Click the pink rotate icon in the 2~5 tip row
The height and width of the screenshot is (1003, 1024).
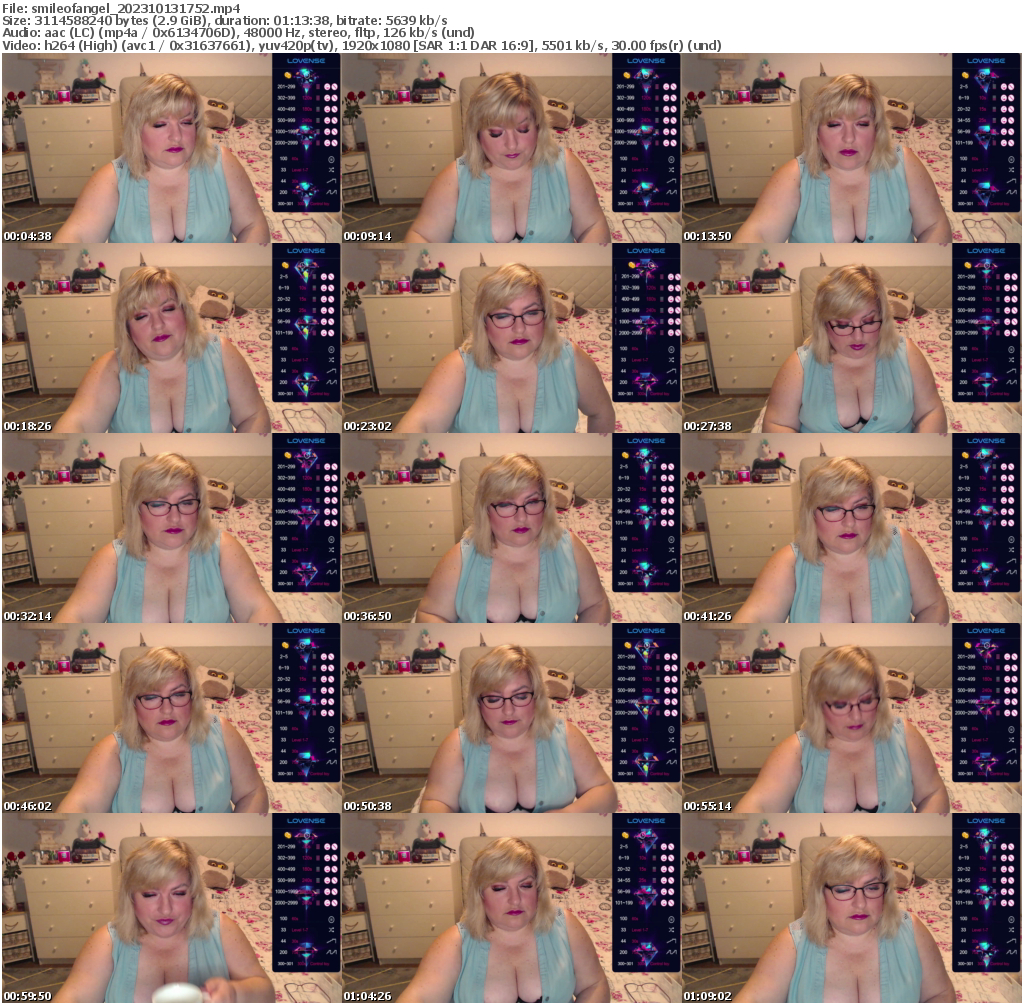(x=1004, y=87)
